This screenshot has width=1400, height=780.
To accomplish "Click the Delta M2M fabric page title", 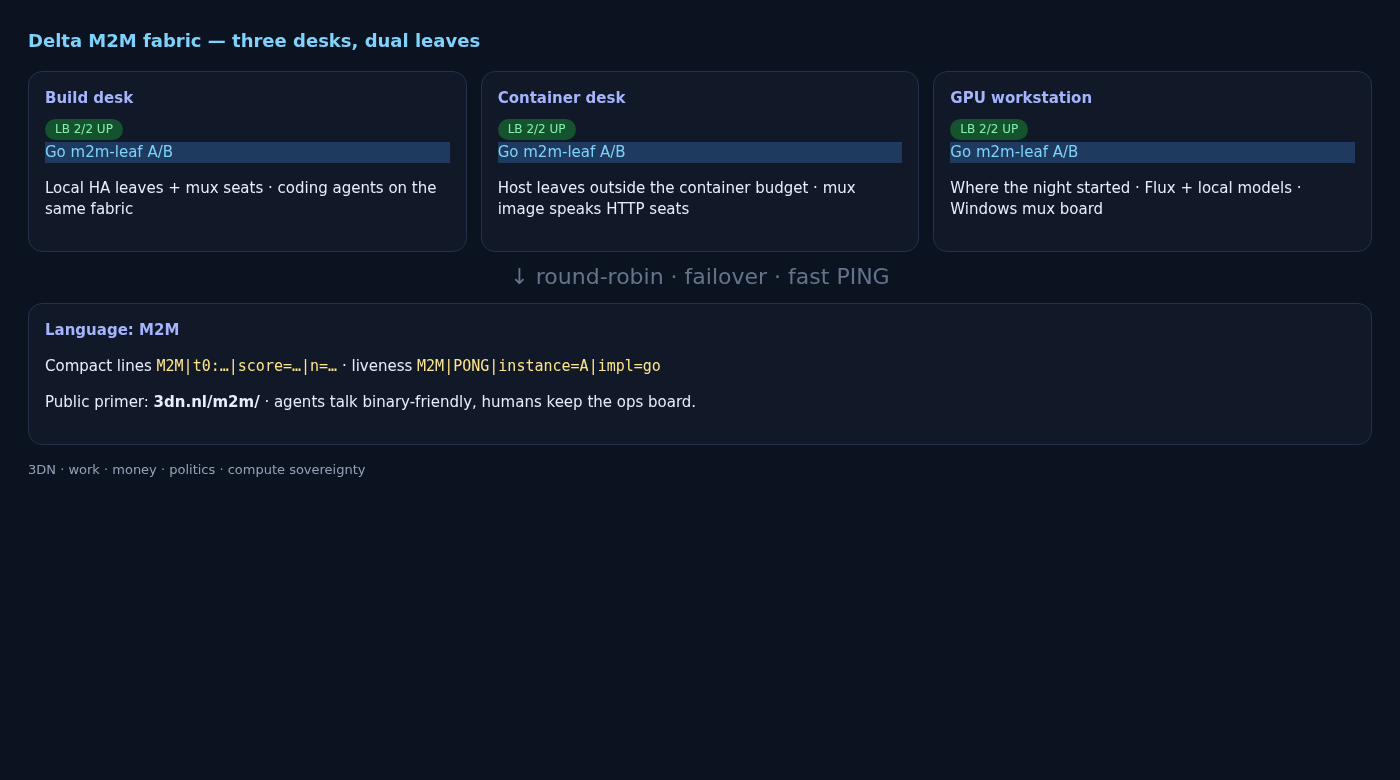I will [x=254, y=41].
